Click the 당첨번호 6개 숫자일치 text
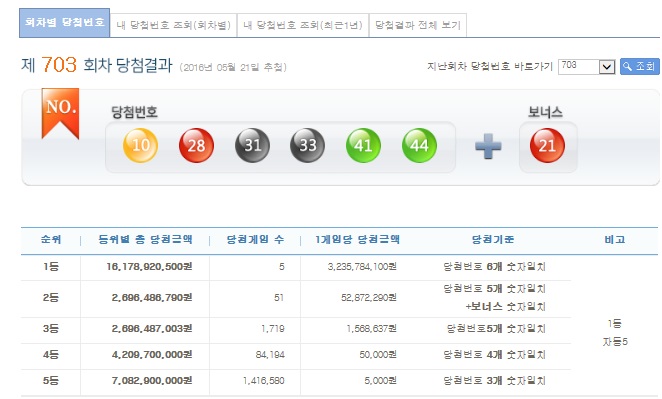The height and width of the screenshot is (399, 662). [x=494, y=267]
